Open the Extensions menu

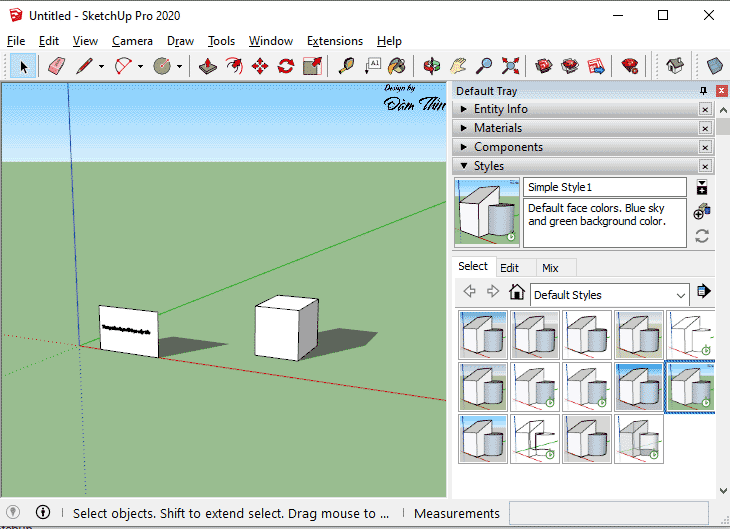(x=335, y=41)
